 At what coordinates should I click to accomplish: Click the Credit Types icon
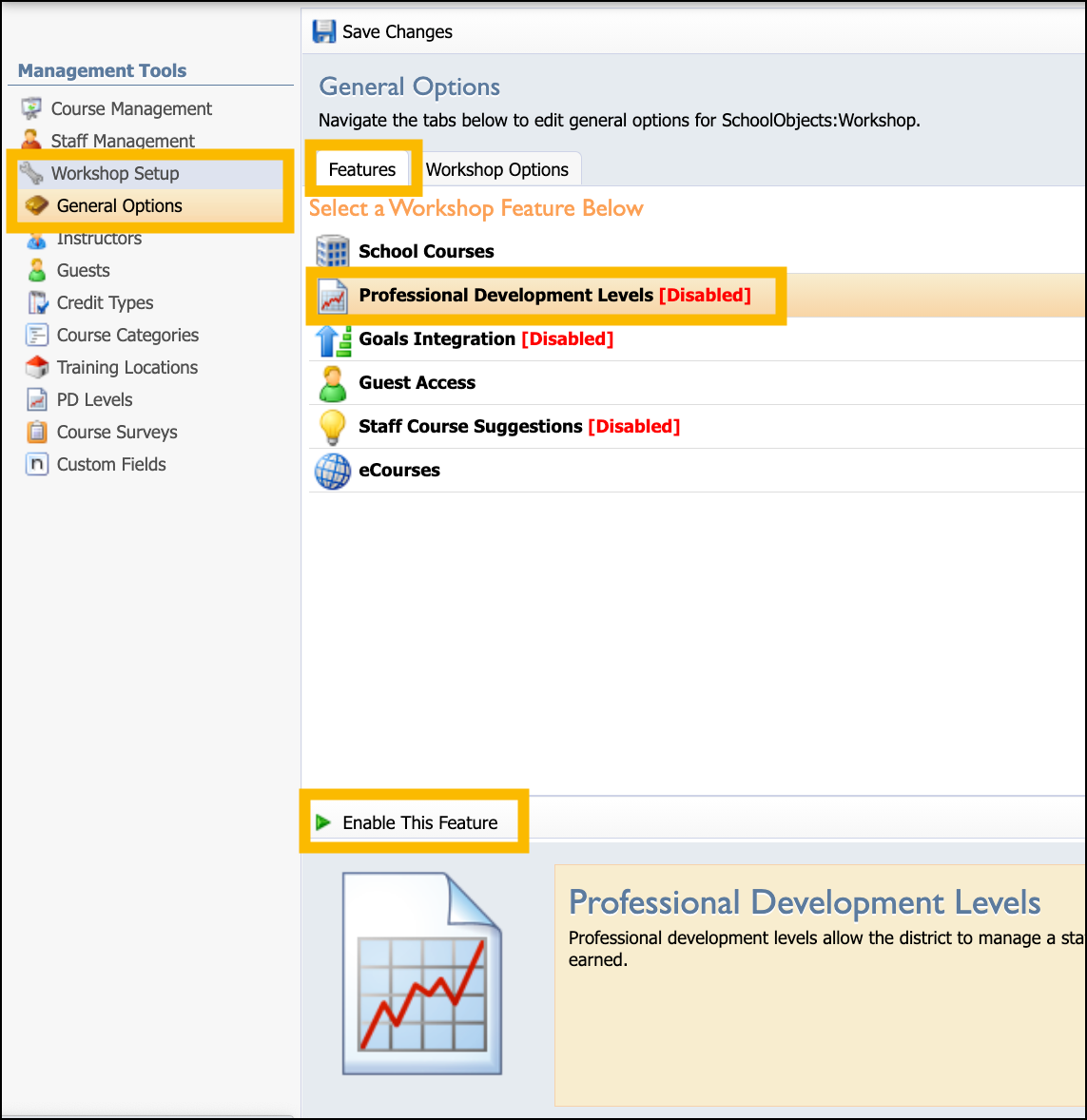click(37, 303)
